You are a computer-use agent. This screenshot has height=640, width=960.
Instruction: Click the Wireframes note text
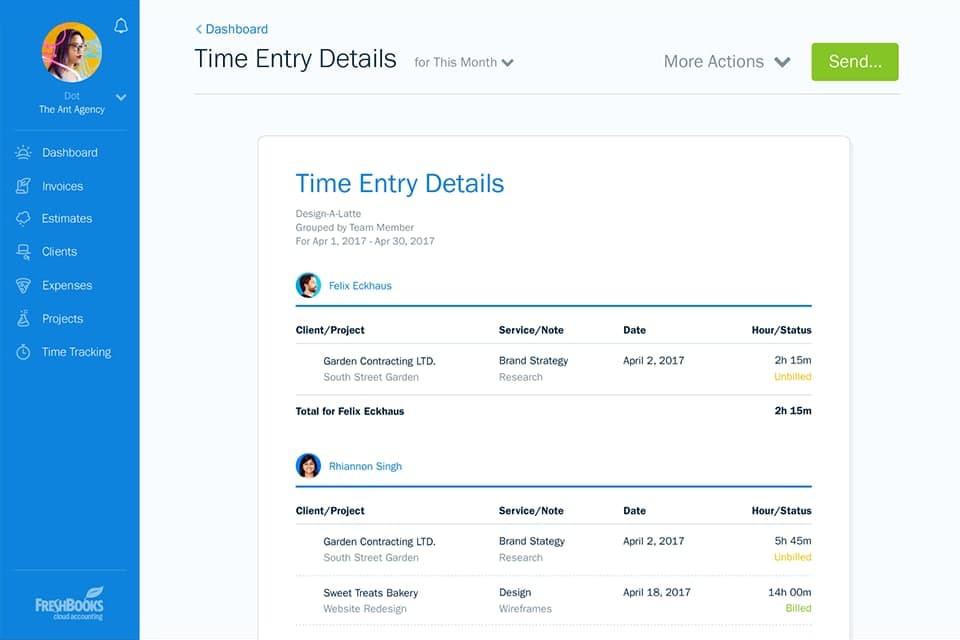(525, 609)
